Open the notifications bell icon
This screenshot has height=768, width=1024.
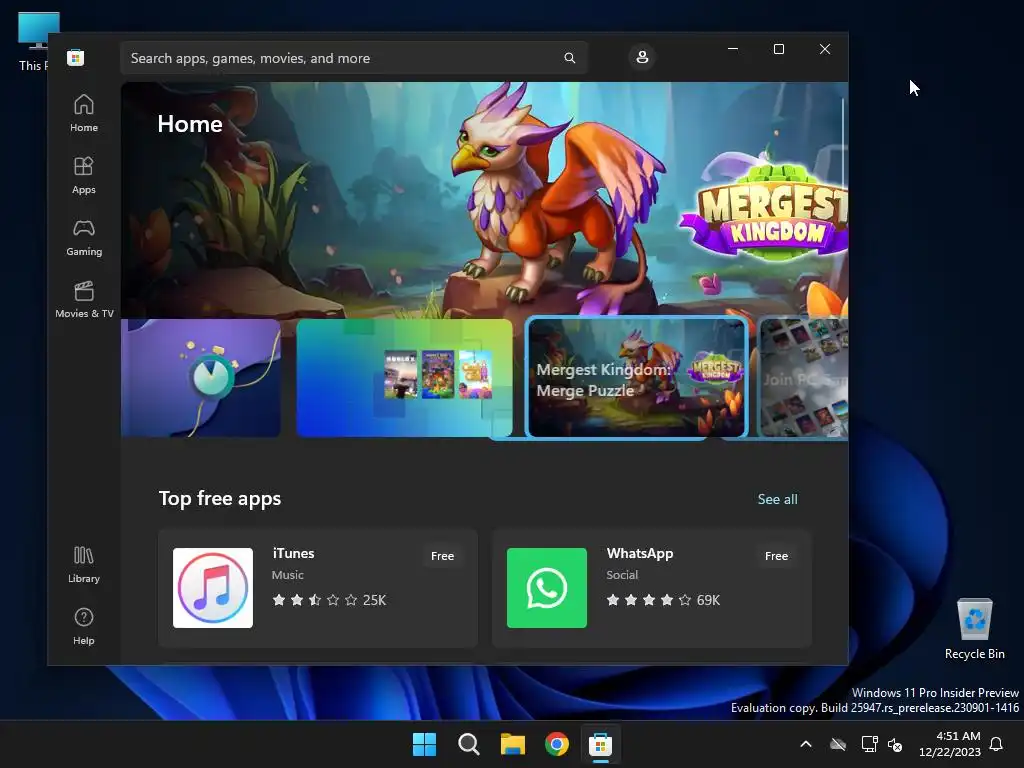(996, 744)
